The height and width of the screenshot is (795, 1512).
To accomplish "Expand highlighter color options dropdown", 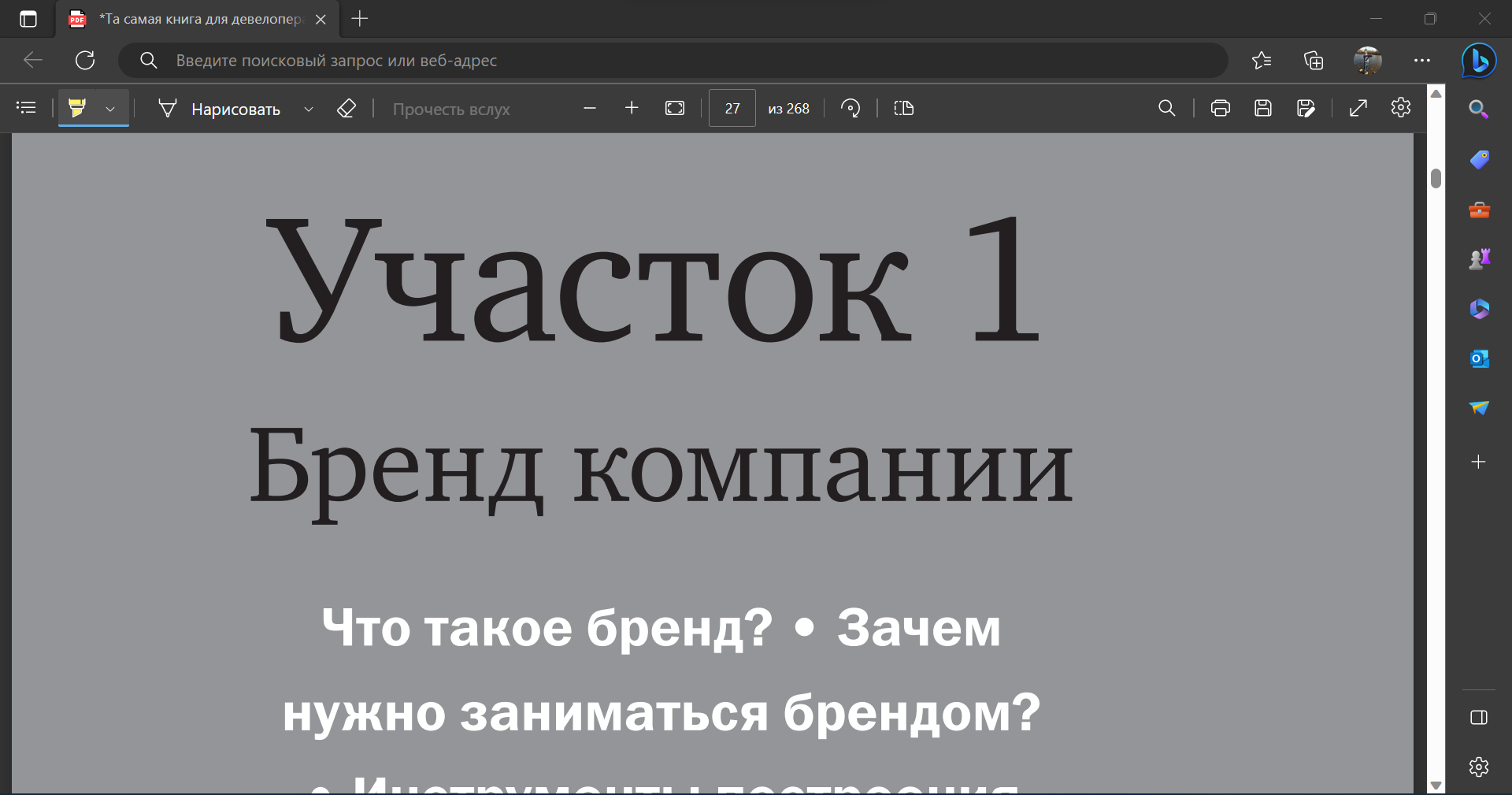I will click(110, 109).
